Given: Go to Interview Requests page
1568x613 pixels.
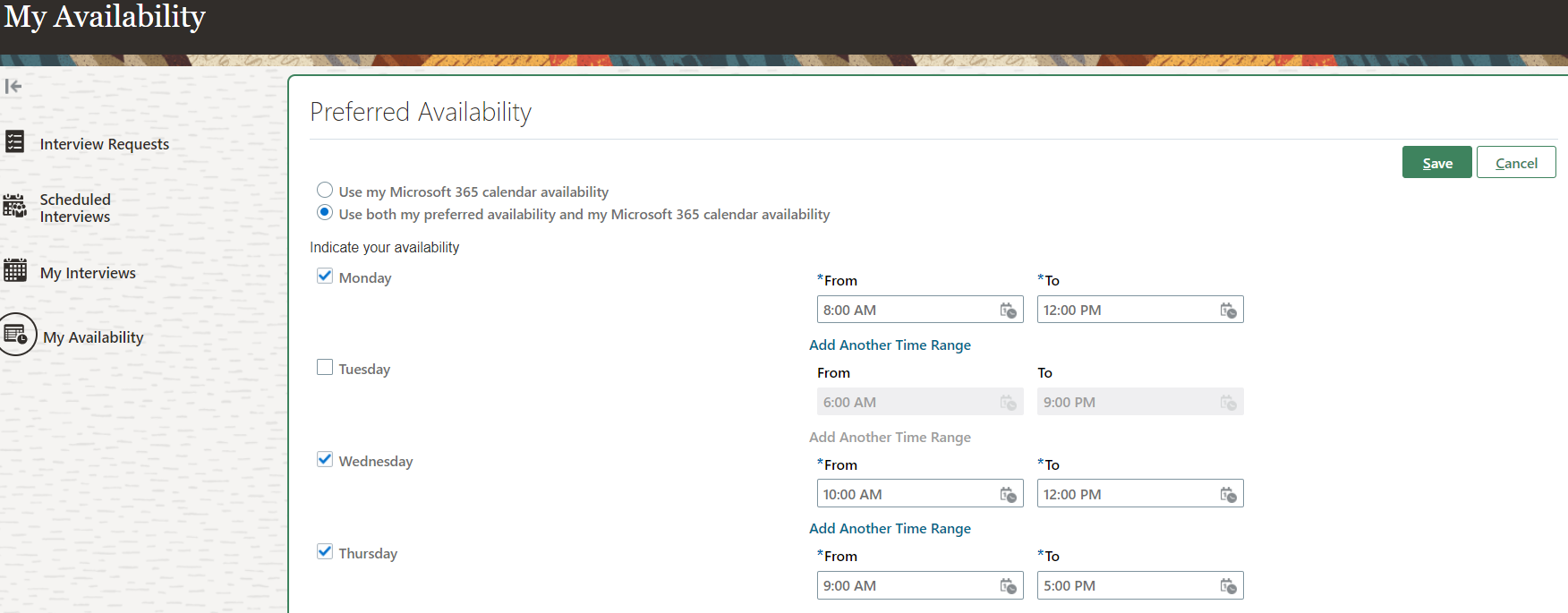Looking at the screenshot, I should pyautogui.click(x=104, y=144).
